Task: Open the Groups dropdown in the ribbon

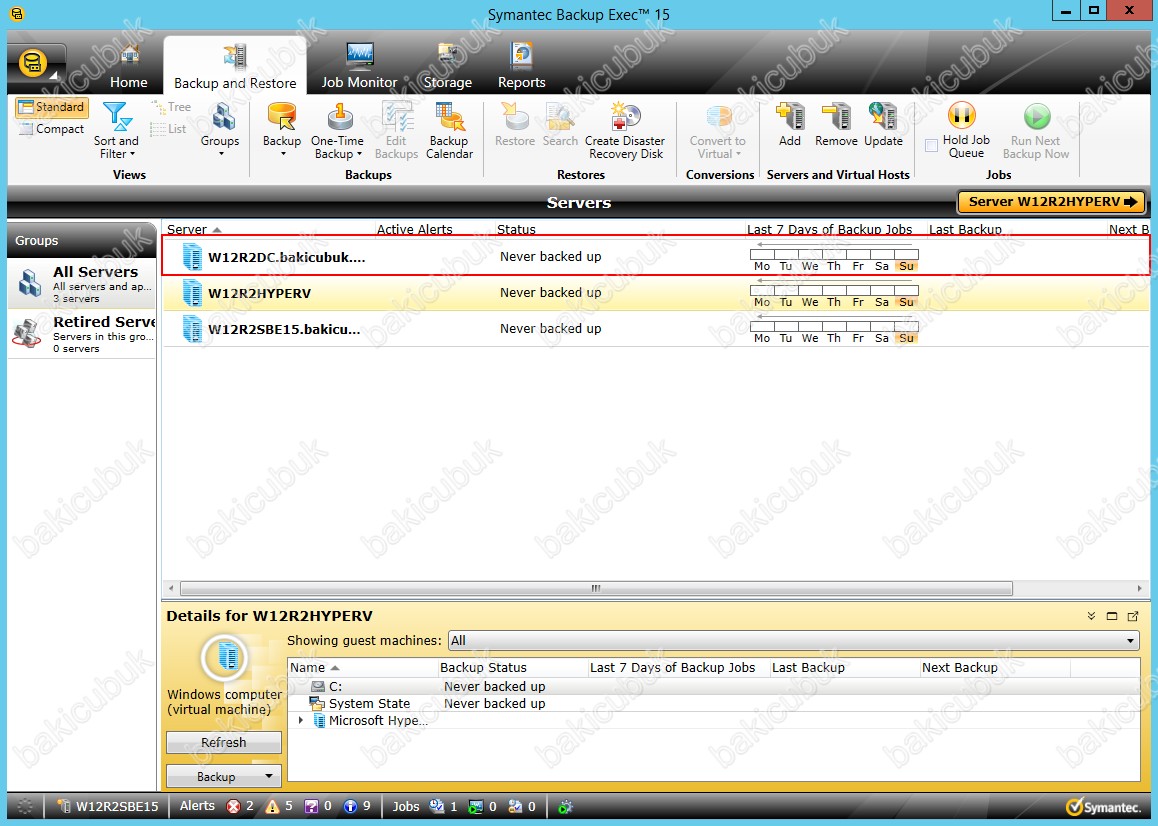Action: pyautogui.click(x=220, y=129)
